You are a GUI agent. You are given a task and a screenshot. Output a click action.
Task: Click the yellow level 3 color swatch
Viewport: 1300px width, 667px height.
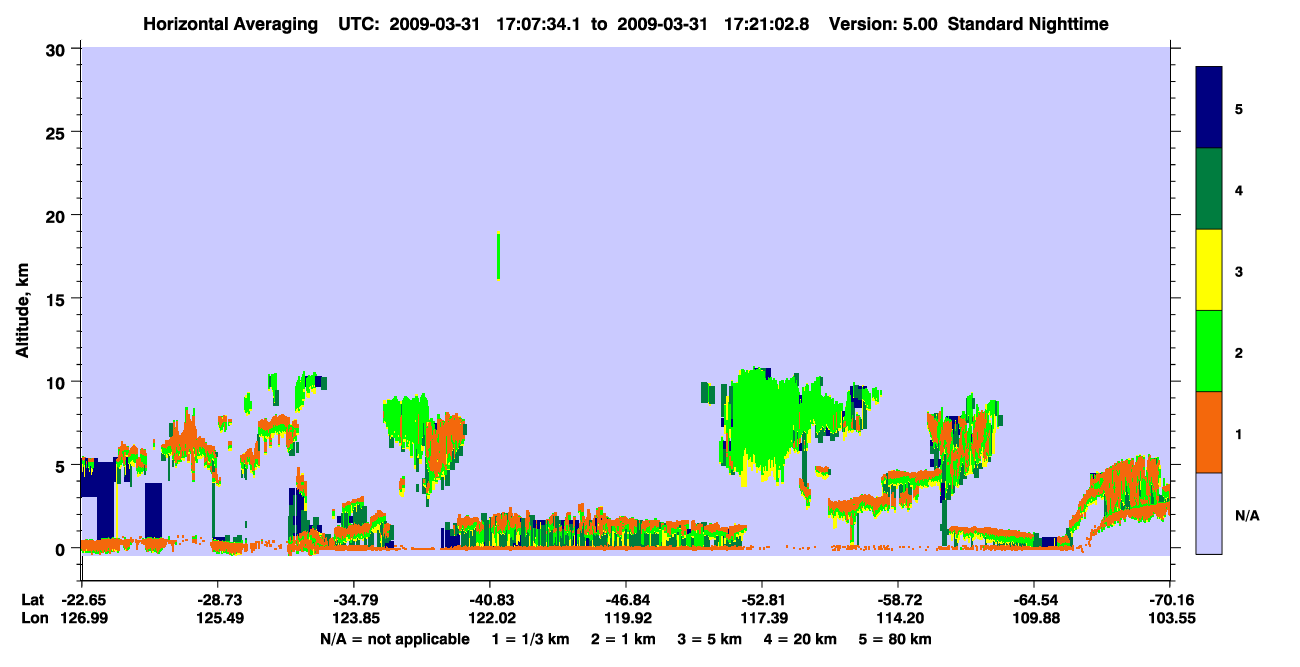(x=1209, y=270)
